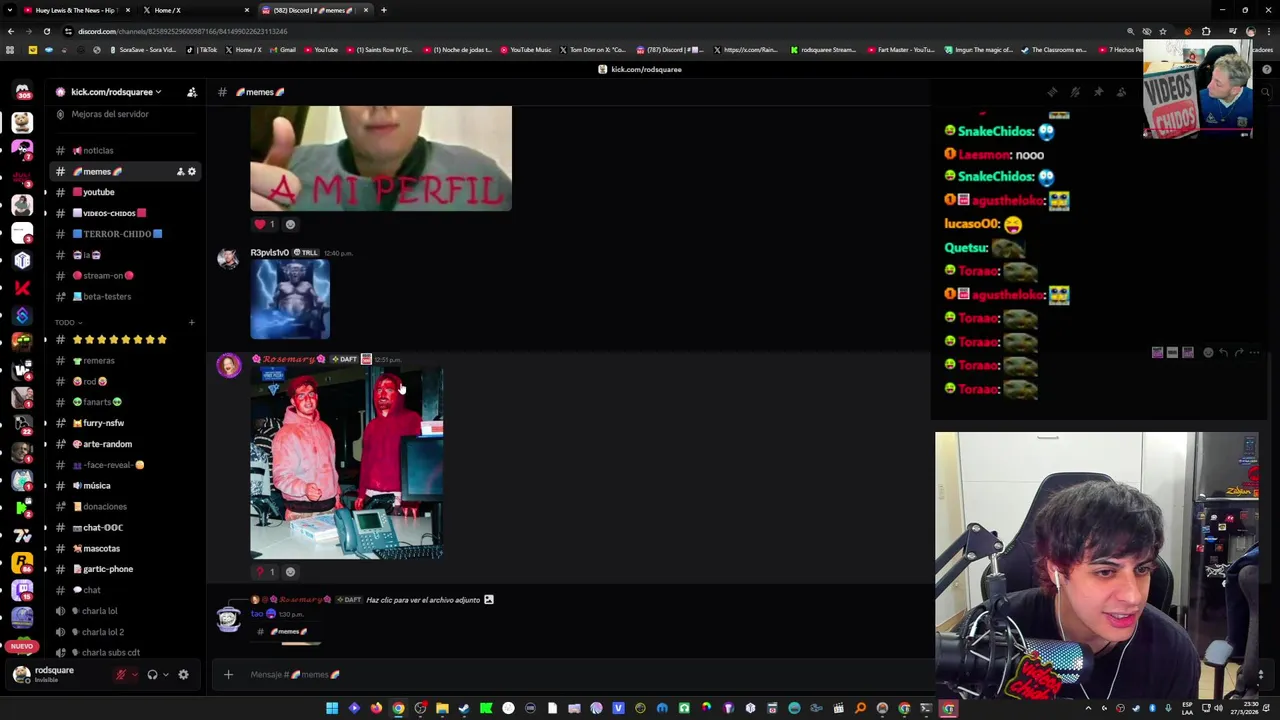Click R3pvls1v0 username

(x=269, y=253)
